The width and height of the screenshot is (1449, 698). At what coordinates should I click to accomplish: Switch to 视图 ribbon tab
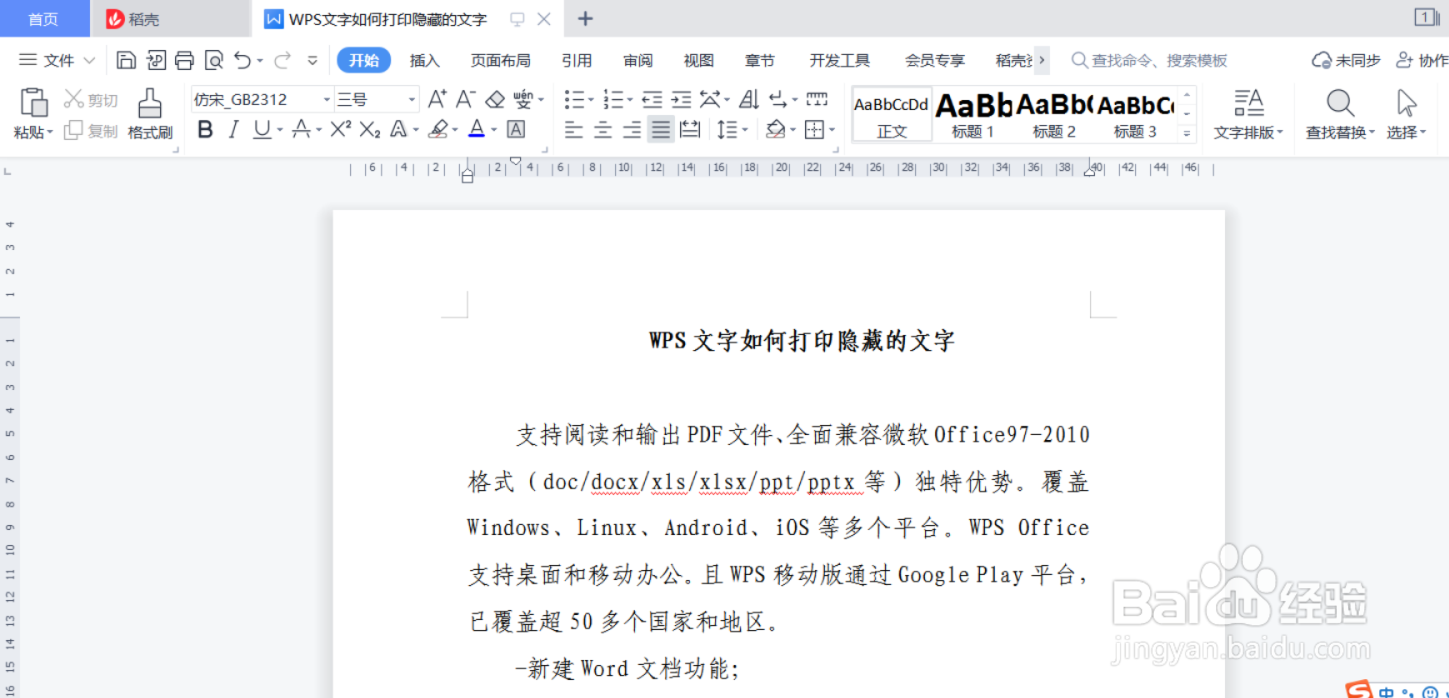pyautogui.click(x=699, y=60)
